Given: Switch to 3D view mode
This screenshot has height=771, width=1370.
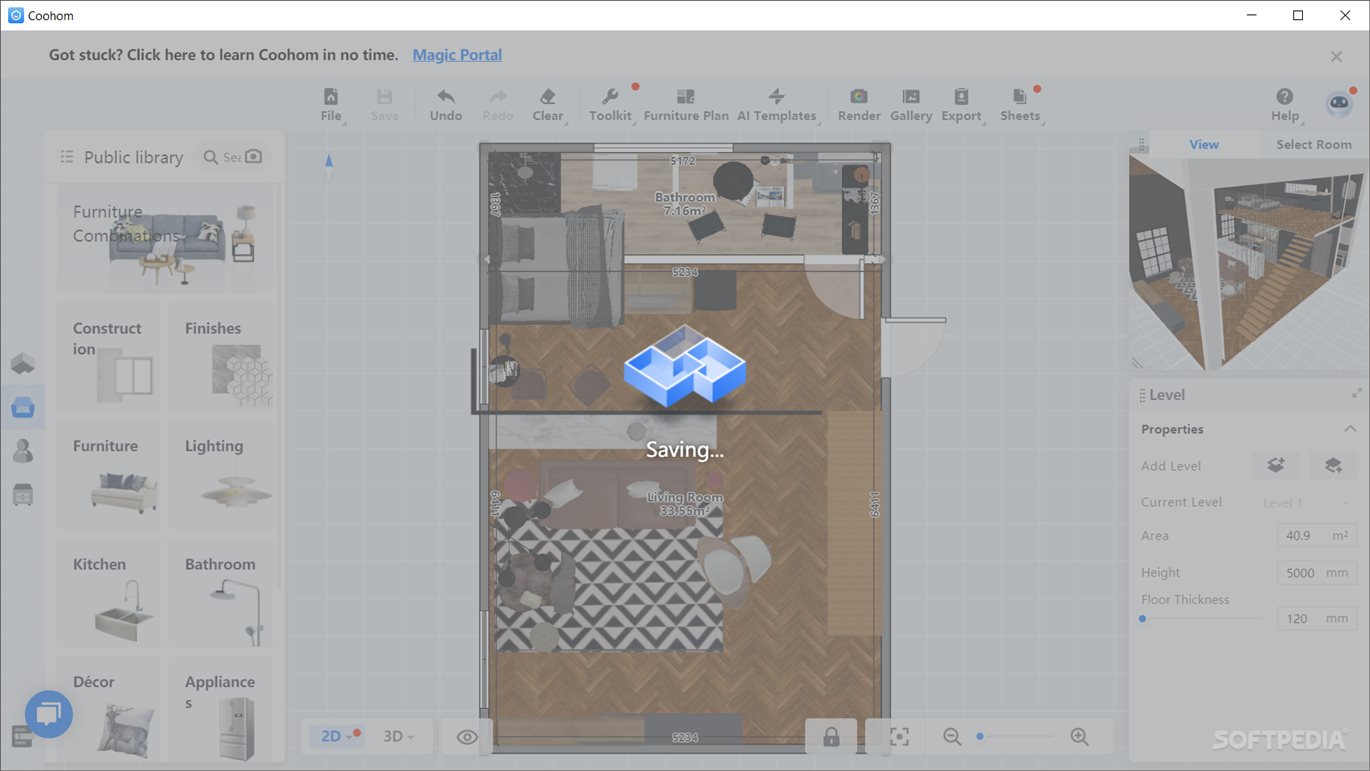Looking at the screenshot, I should [x=399, y=737].
